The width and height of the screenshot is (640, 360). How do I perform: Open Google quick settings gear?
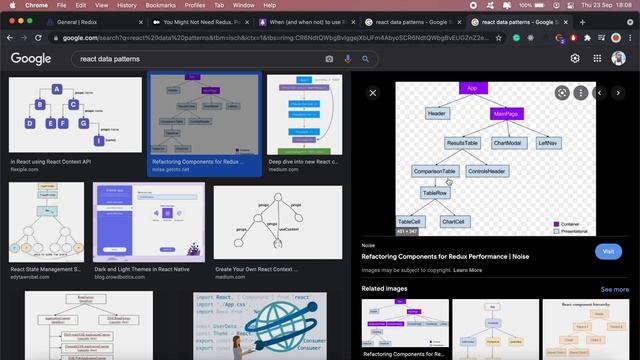coord(575,58)
